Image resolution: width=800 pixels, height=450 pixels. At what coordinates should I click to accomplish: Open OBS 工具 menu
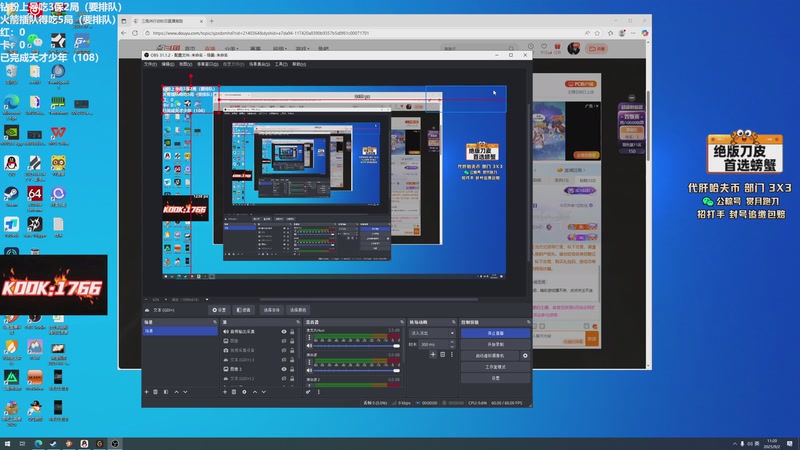click(281, 64)
